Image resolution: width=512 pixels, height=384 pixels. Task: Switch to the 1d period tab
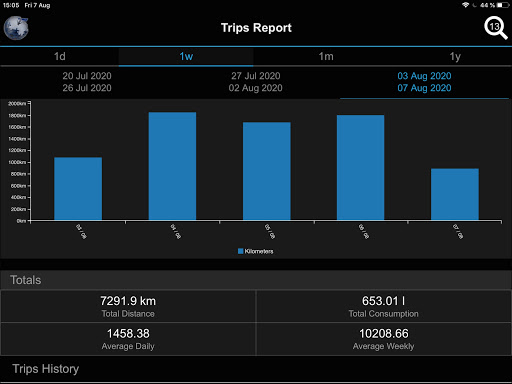[x=59, y=56]
